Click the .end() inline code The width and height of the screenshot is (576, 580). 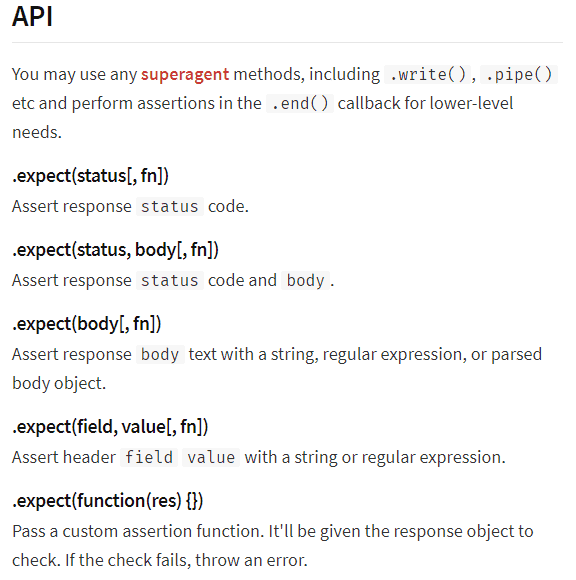click(x=300, y=104)
